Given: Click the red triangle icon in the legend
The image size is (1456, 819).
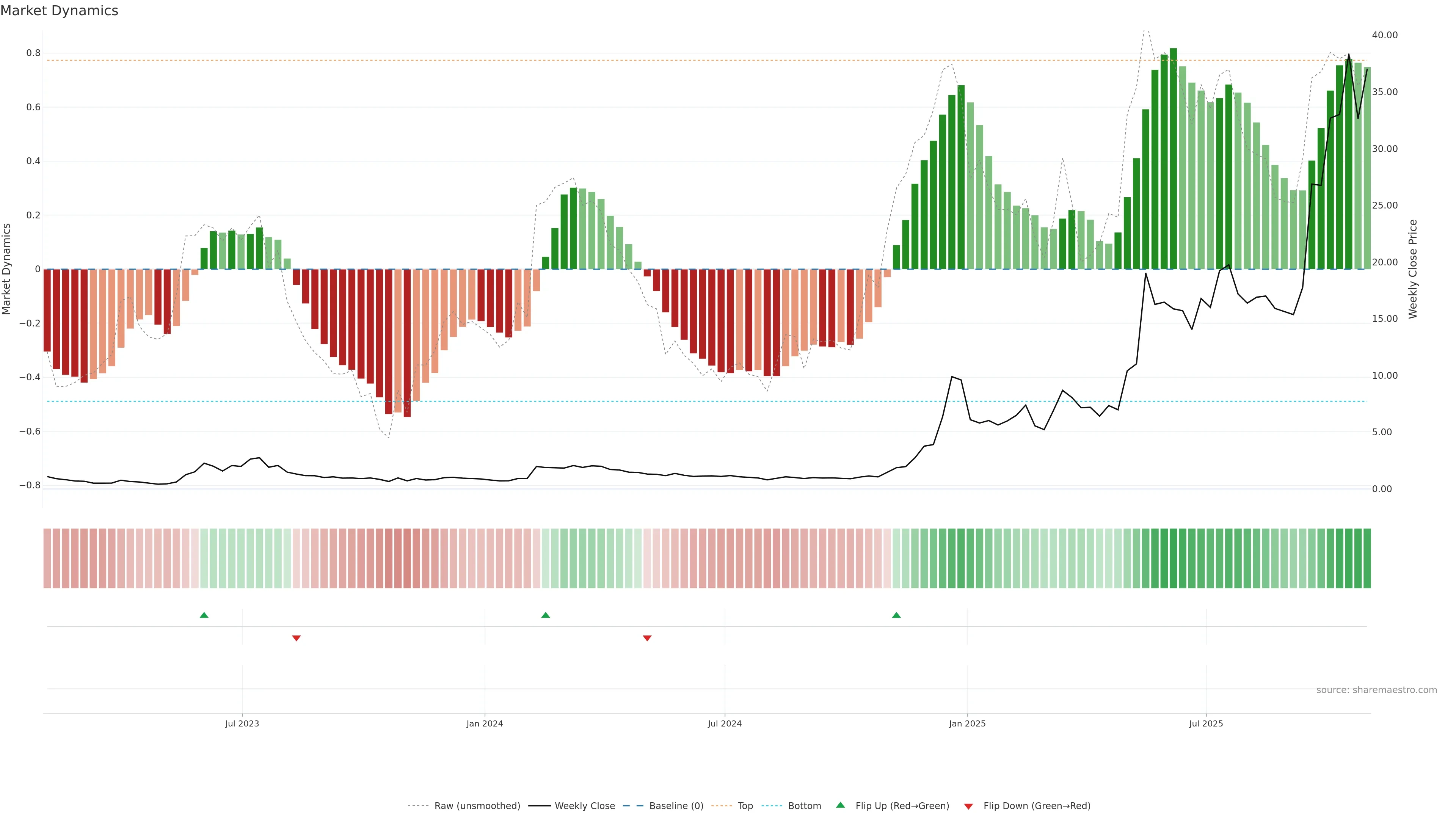Looking at the screenshot, I should tap(968, 806).
